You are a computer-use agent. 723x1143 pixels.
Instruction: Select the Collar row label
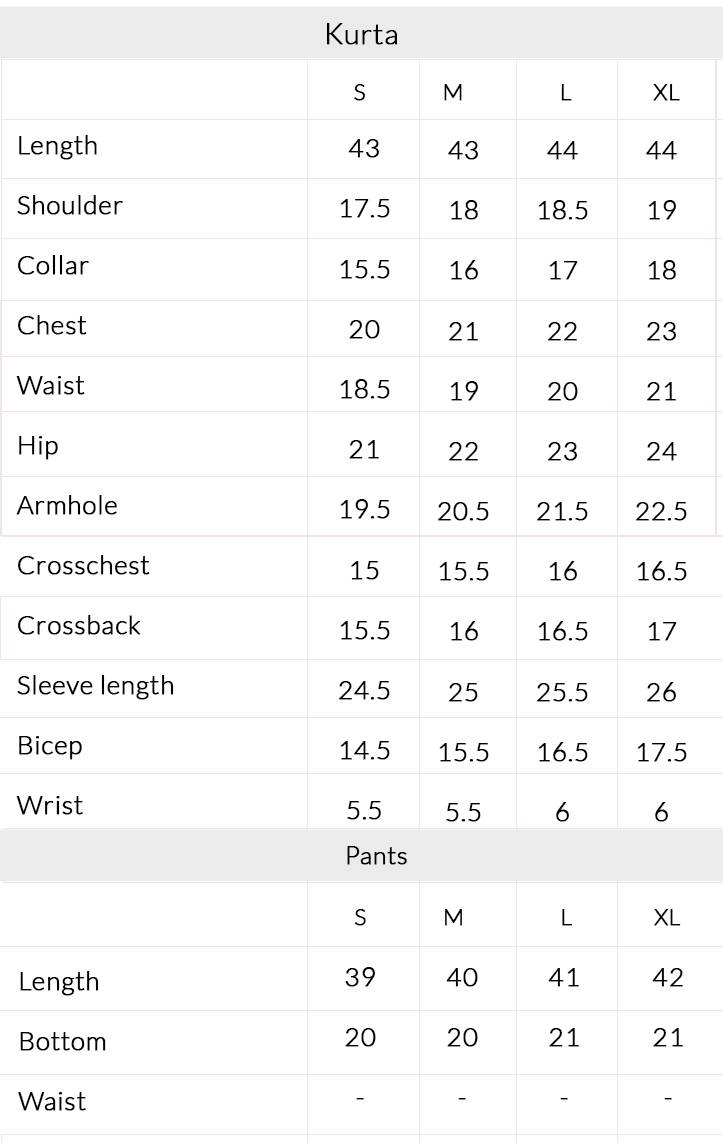(52, 265)
